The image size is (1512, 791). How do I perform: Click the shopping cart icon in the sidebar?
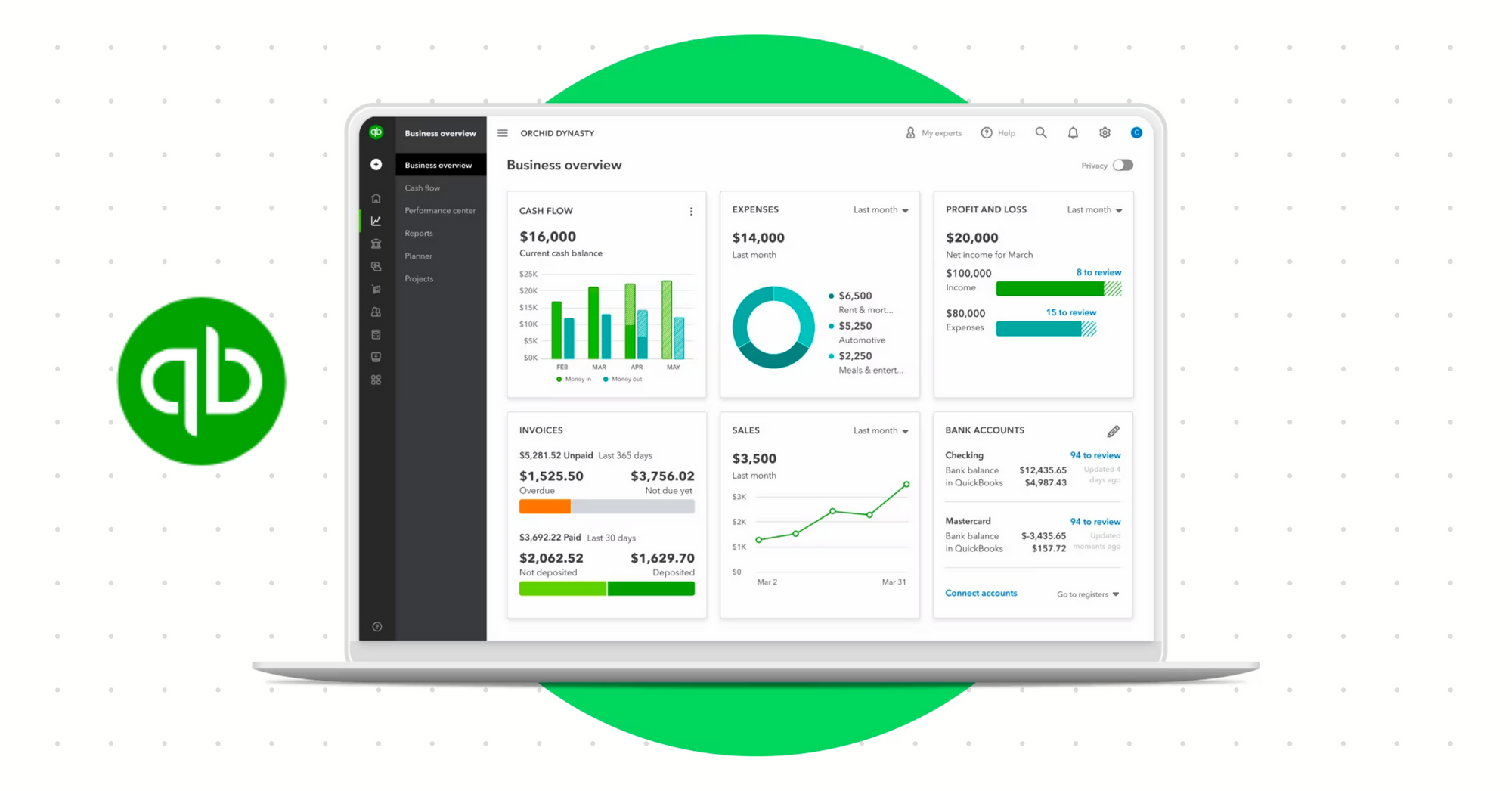376,289
